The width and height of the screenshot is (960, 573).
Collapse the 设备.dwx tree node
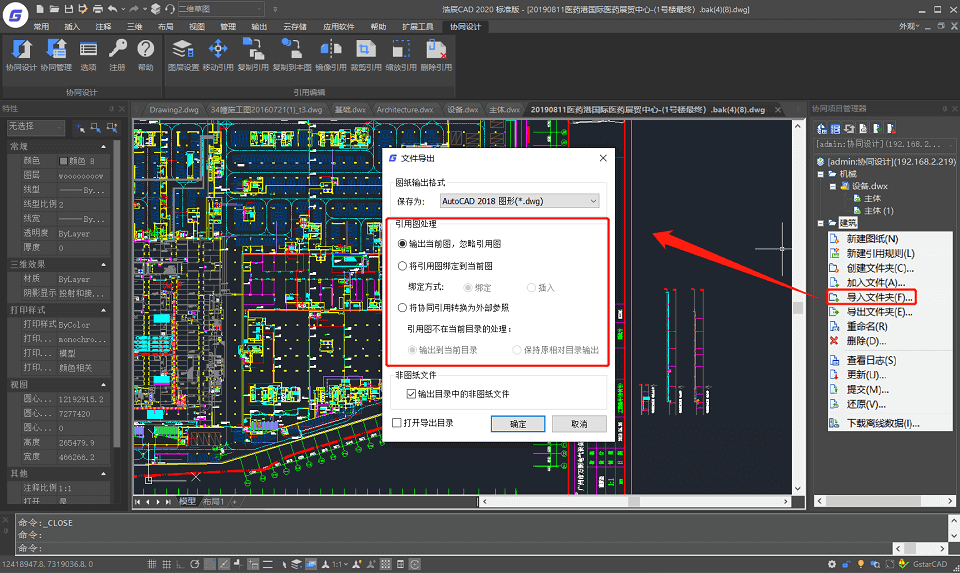pos(833,186)
